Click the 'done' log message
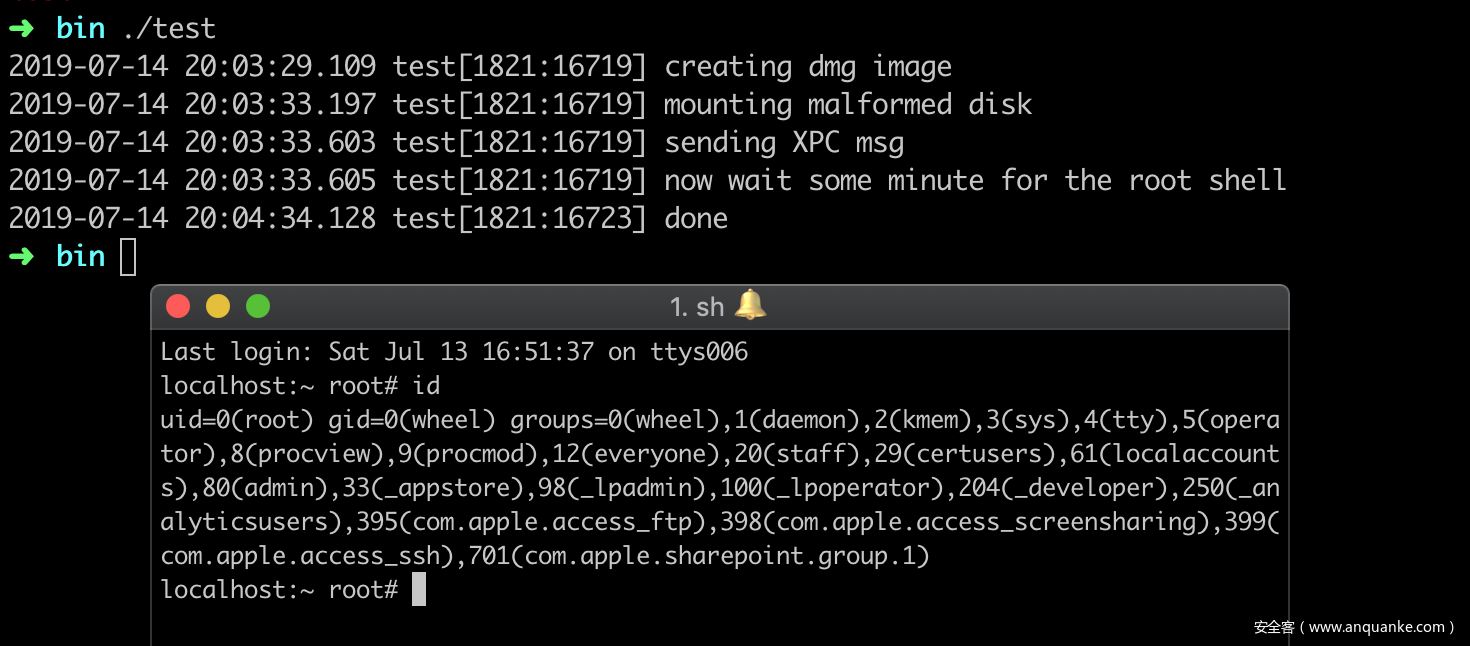The height and width of the screenshot is (646, 1470). click(x=696, y=219)
